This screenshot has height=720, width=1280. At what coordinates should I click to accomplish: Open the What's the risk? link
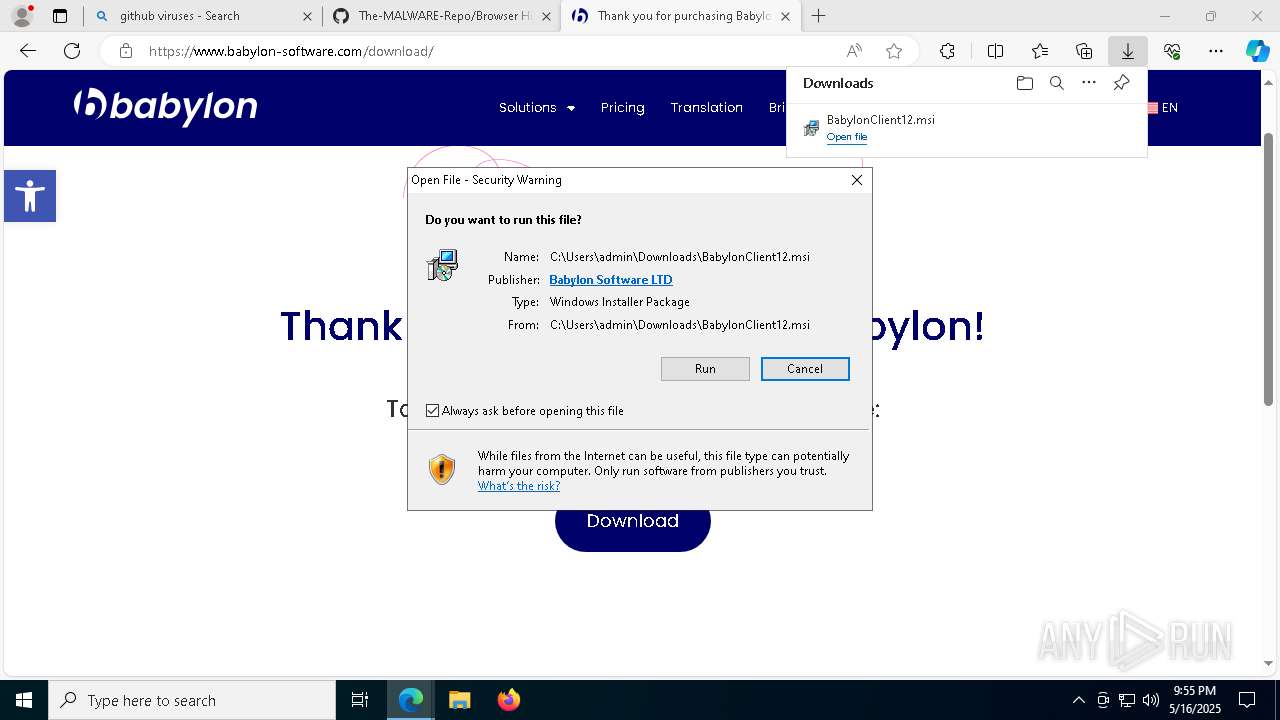coord(519,486)
